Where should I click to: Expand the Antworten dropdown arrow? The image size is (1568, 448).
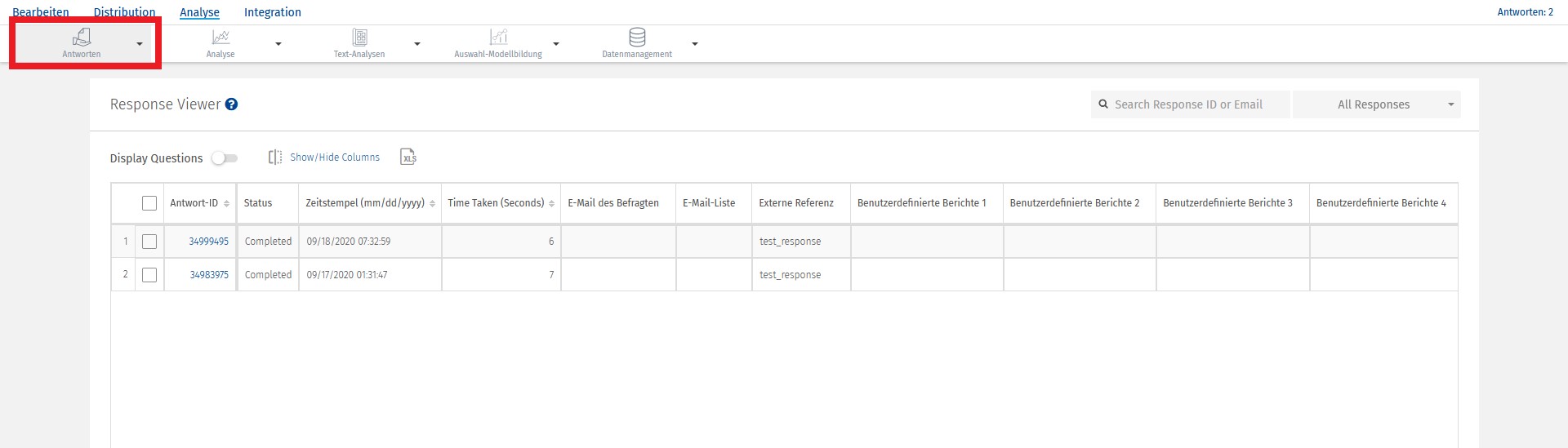tap(140, 44)
